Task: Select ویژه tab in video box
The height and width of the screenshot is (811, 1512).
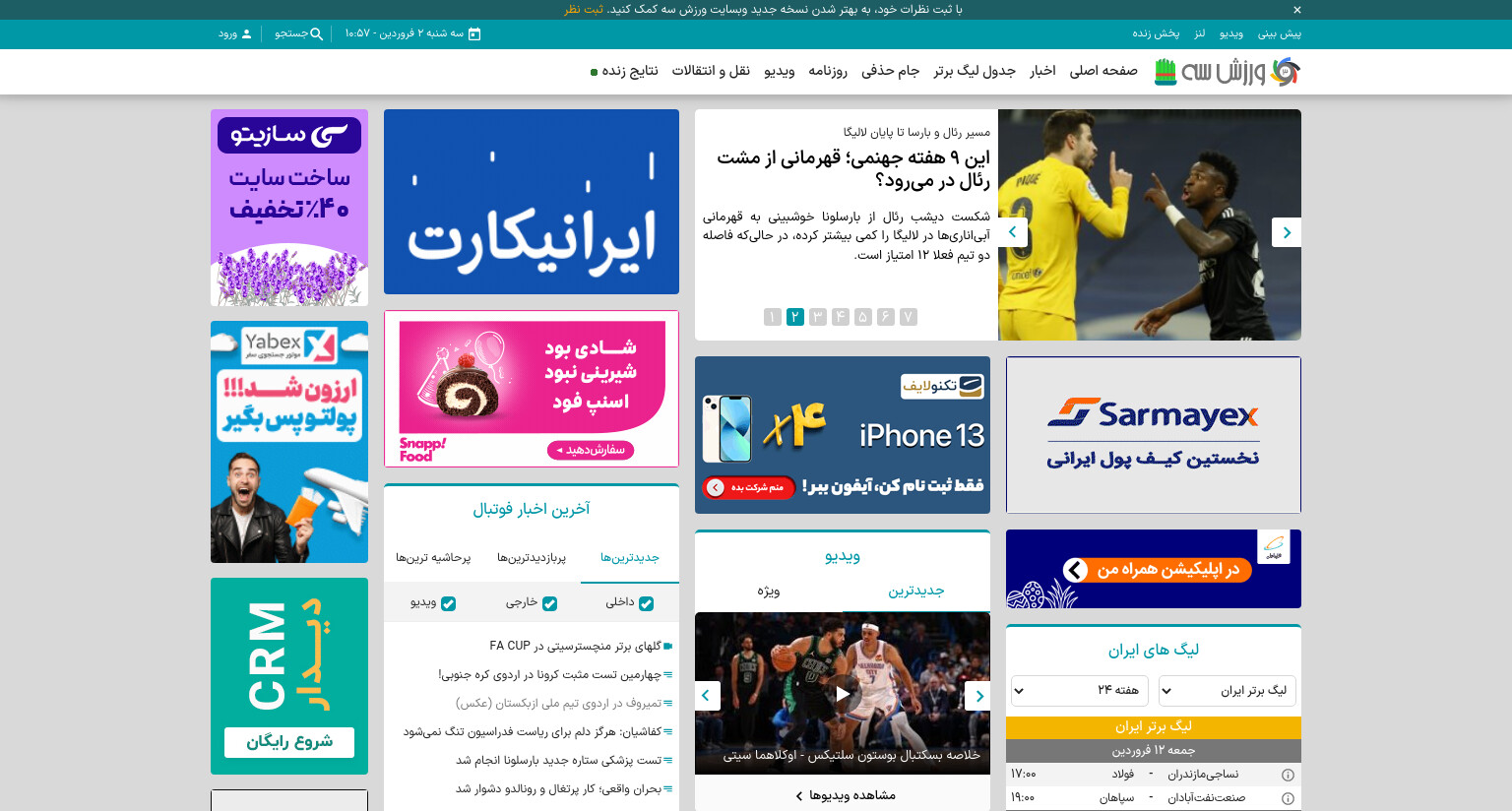Action: click(769, 591)
